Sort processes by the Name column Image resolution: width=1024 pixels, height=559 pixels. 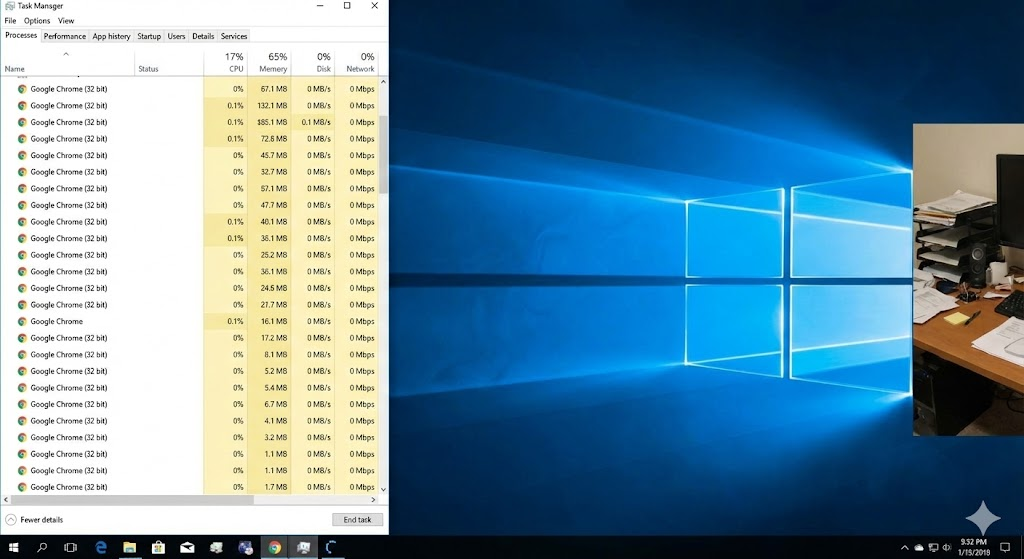pos(67,63)
